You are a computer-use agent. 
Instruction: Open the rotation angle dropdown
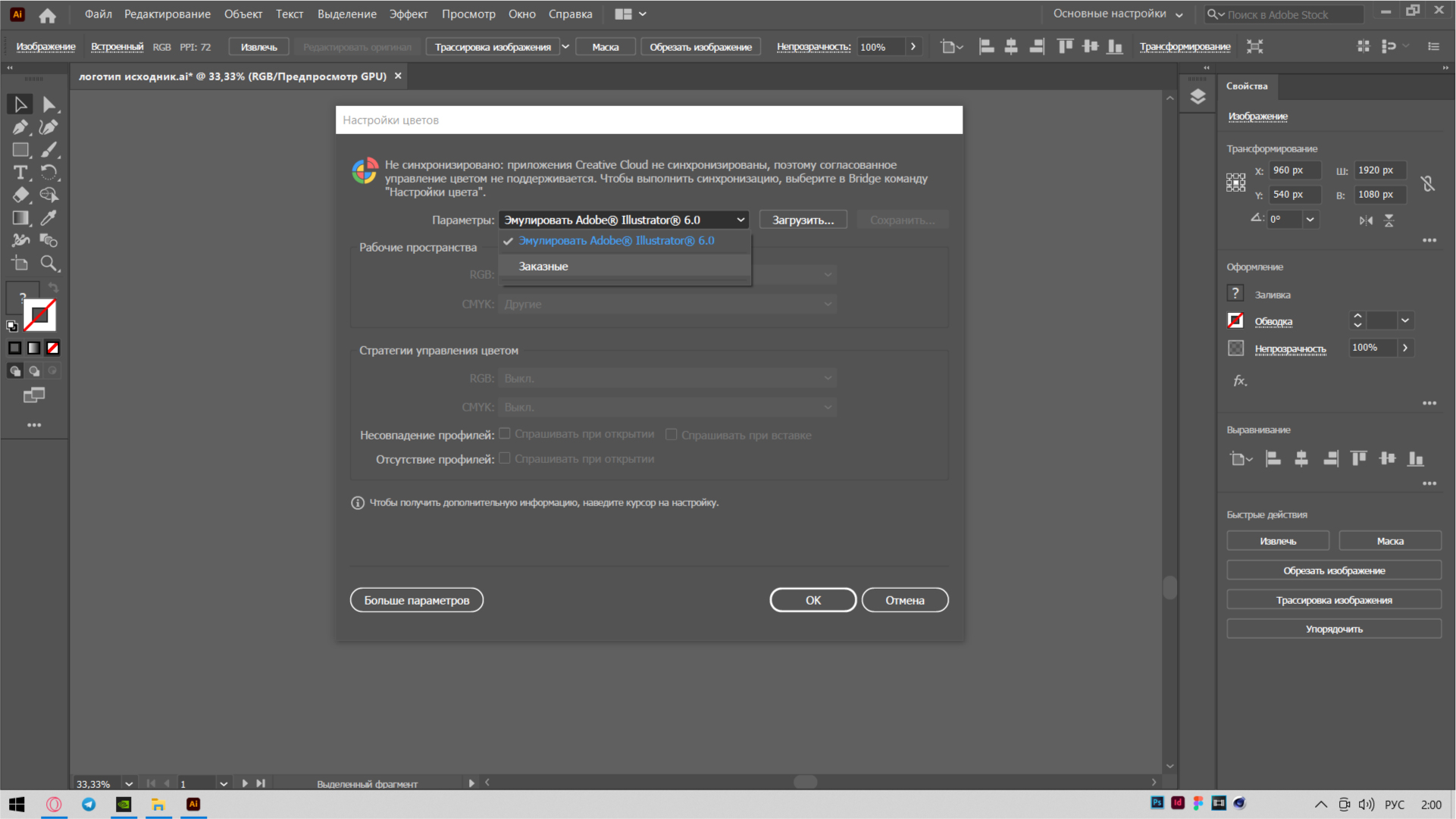[1310, 219]
